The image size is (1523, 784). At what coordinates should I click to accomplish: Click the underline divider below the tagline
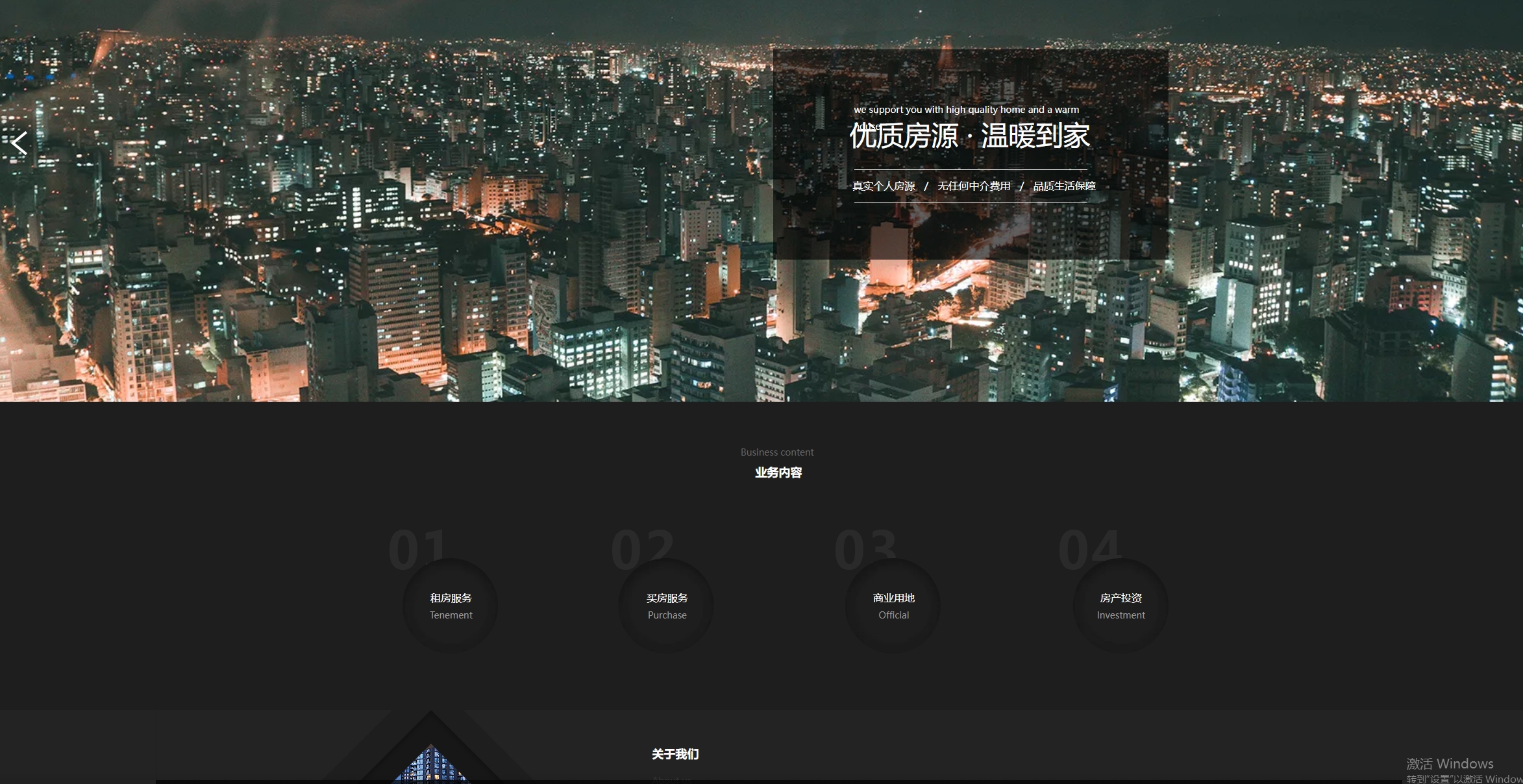click(x=970, y=202)
